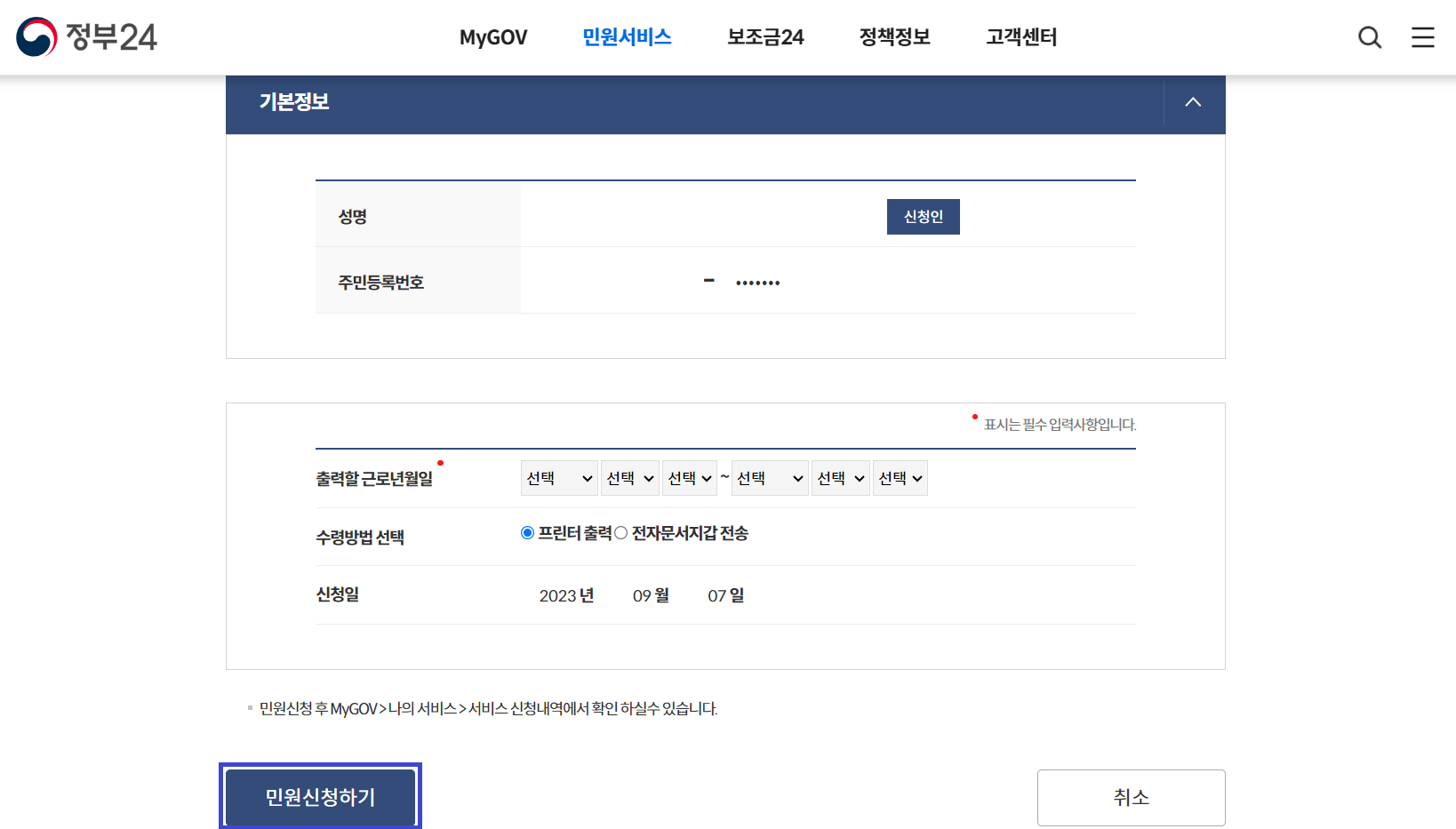
Task: Open the first start-date 선택 dropdown
Action: coord(559,477)
